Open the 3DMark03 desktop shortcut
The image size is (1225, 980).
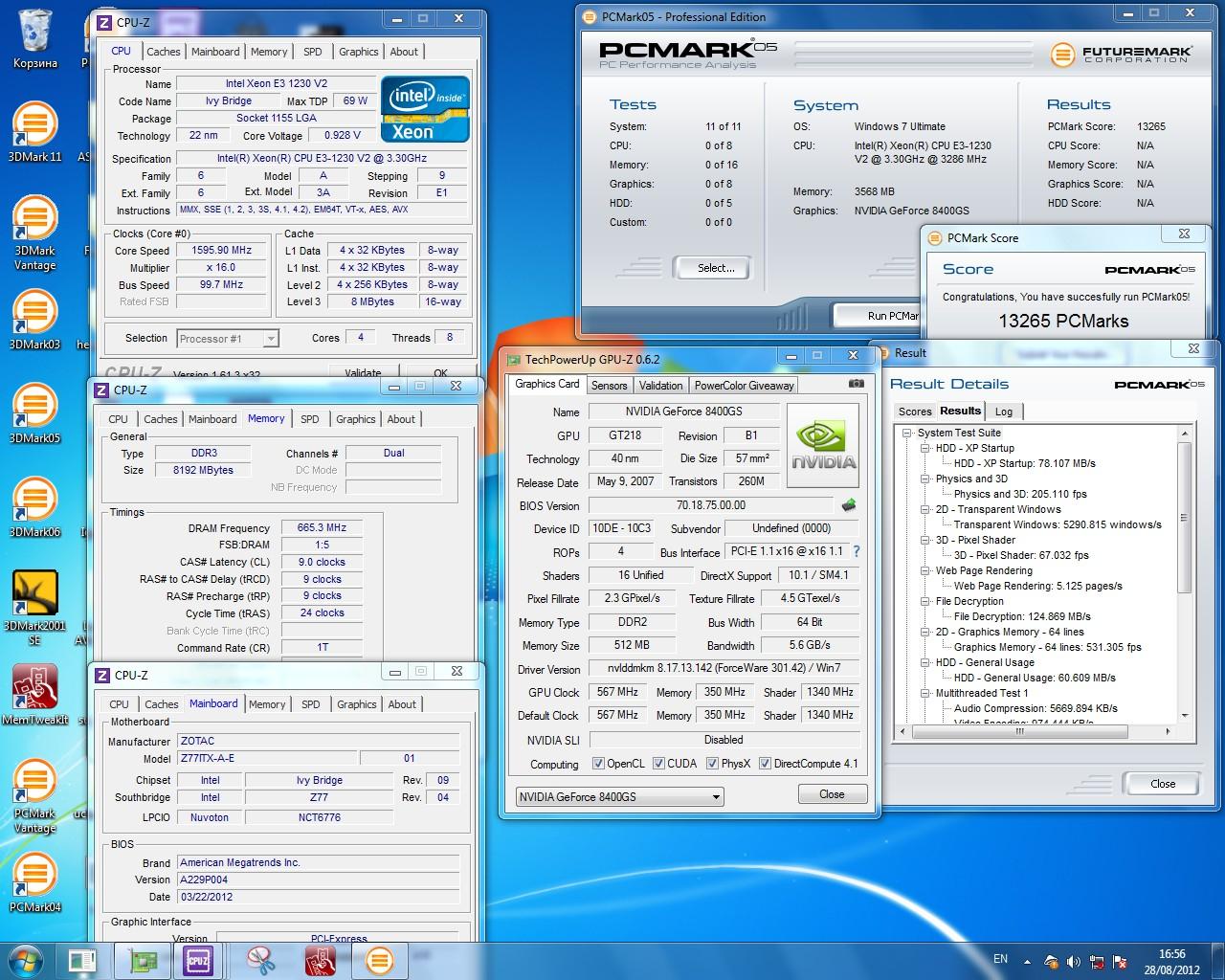[x=34, y=320]
